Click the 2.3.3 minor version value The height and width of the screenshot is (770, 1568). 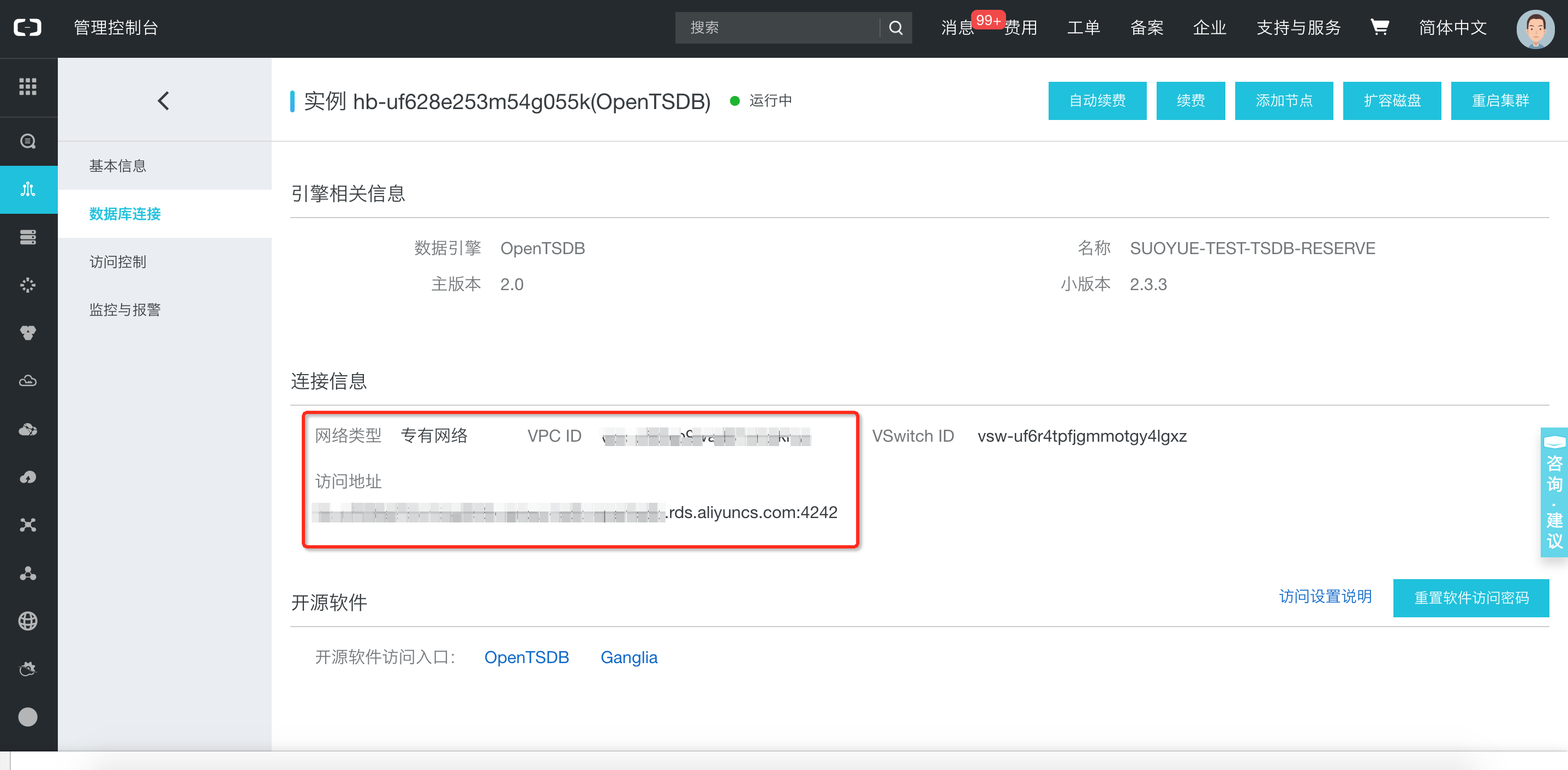point(1148,284)
